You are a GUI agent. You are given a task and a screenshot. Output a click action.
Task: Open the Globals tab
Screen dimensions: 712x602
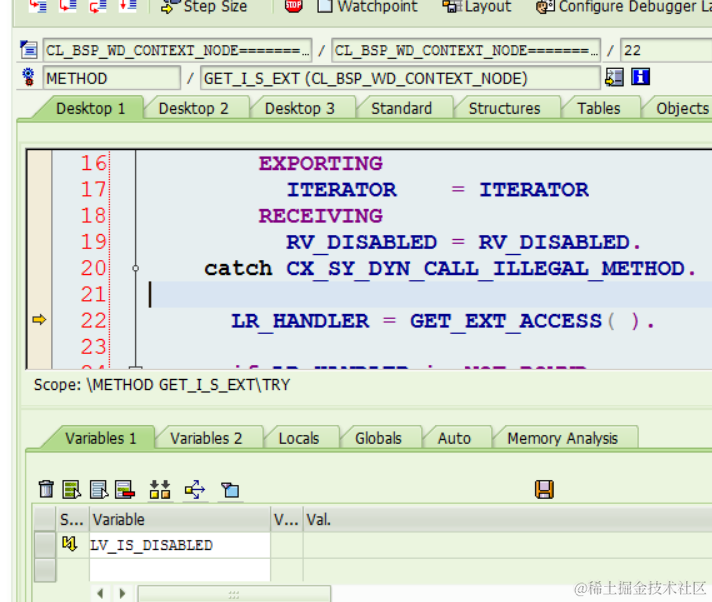(x=378, y=438)
